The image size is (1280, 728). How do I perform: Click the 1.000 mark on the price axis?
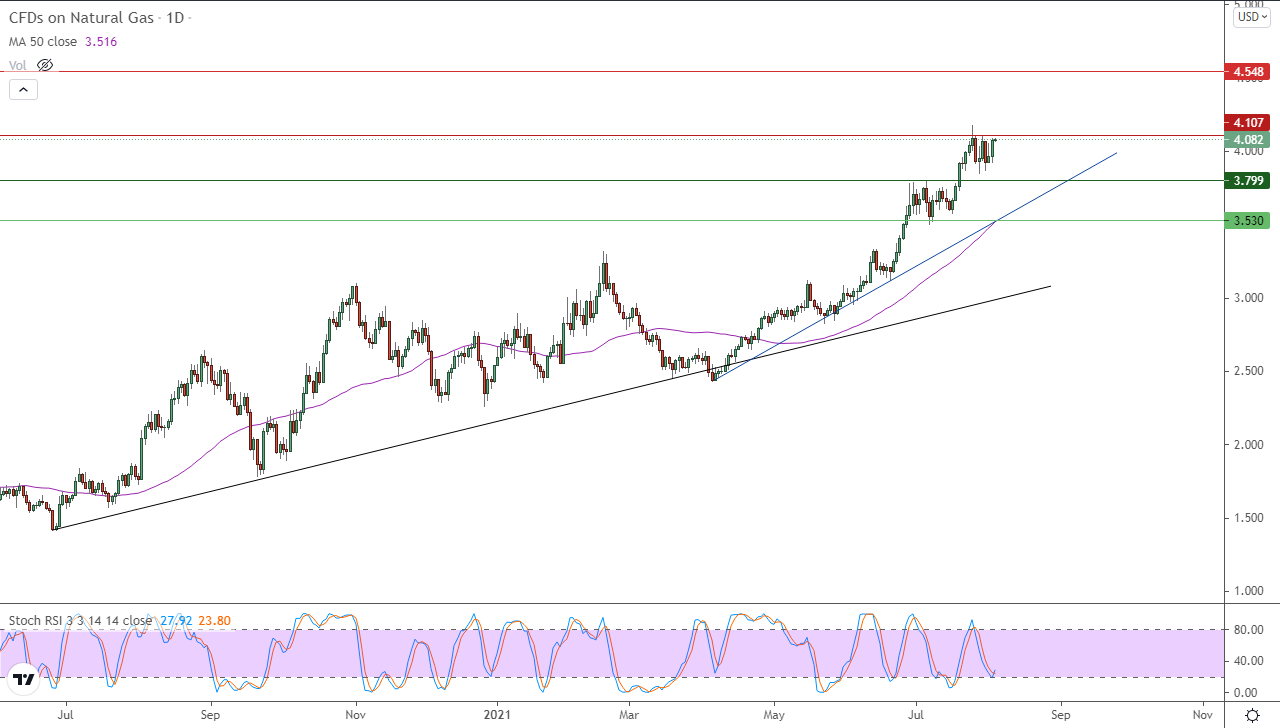(1248, 591)
